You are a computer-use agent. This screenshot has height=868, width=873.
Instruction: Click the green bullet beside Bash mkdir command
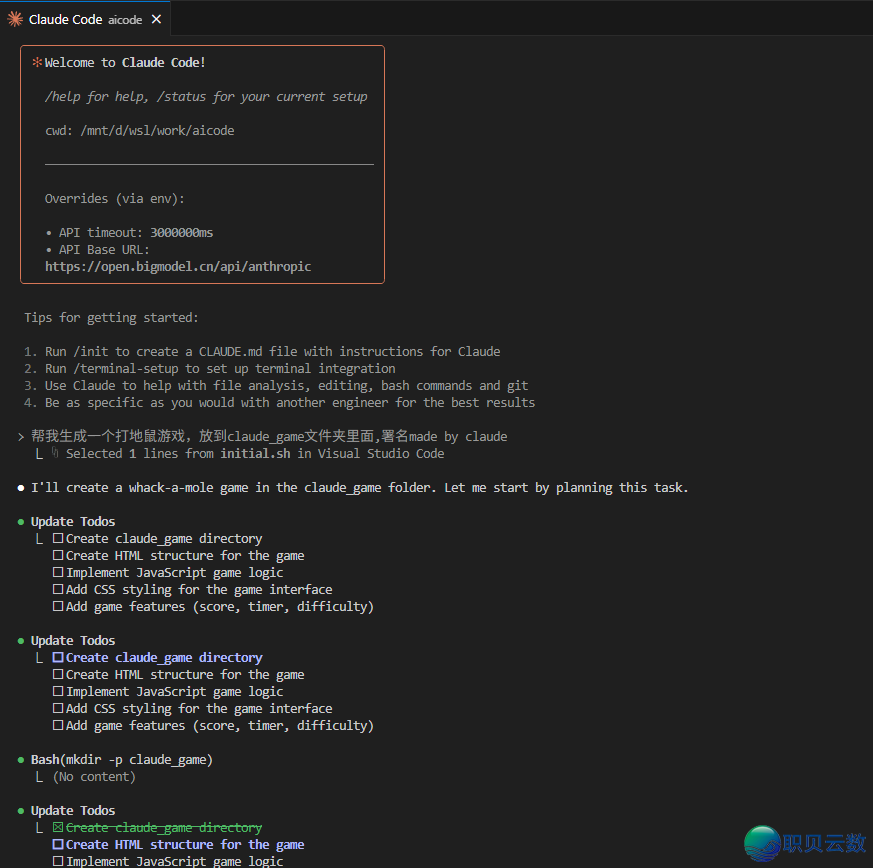(21, 759)
